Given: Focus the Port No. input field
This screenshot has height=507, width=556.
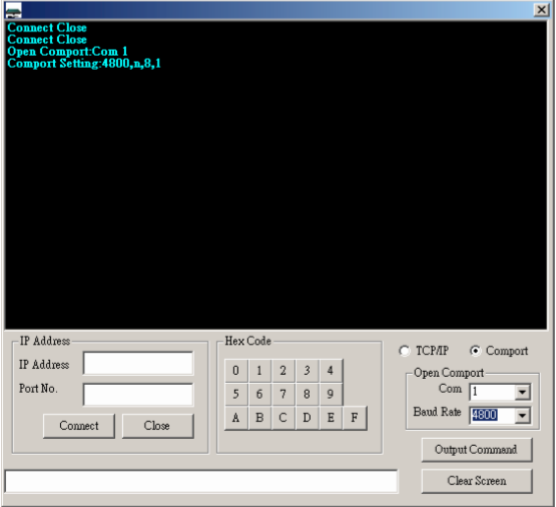Looking at the screenshot, I should tap(138, 394).
